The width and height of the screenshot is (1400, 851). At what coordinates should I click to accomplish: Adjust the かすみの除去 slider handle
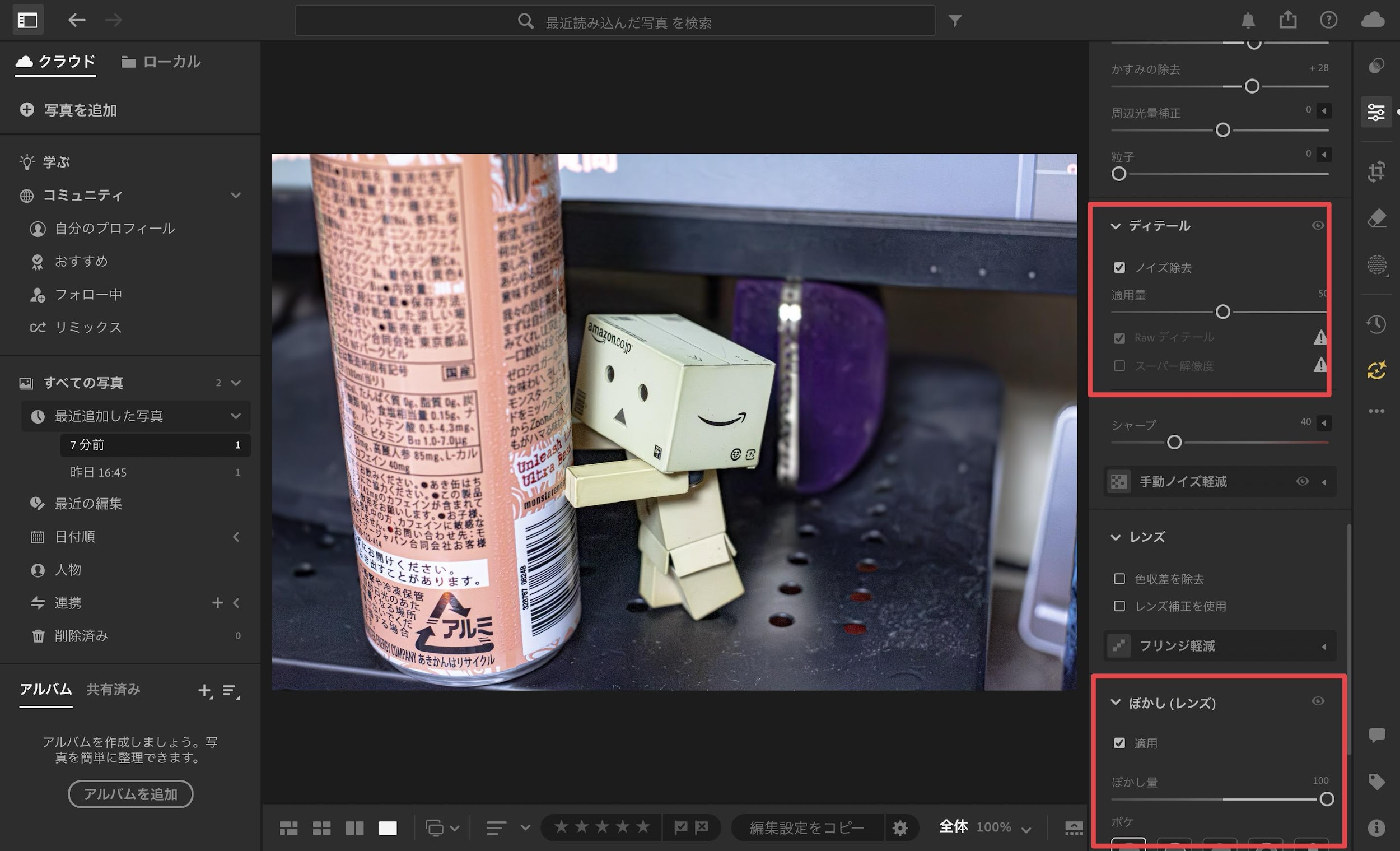pos(1252,86)
